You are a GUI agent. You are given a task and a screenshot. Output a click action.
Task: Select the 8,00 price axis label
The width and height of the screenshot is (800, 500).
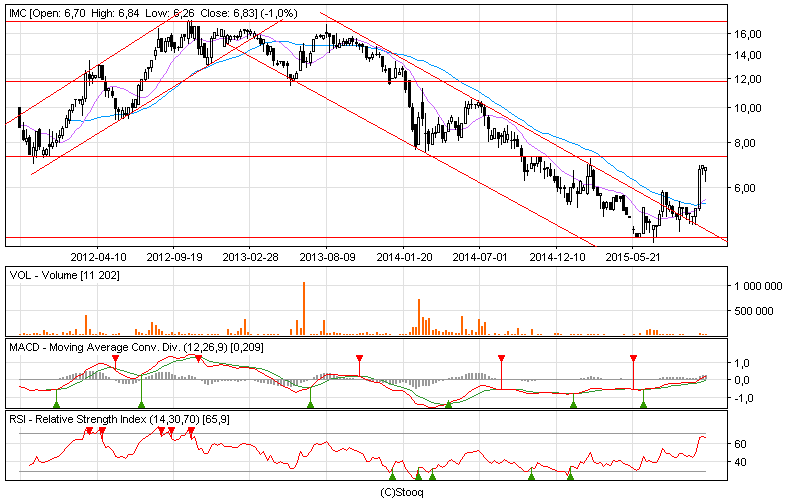745,143
